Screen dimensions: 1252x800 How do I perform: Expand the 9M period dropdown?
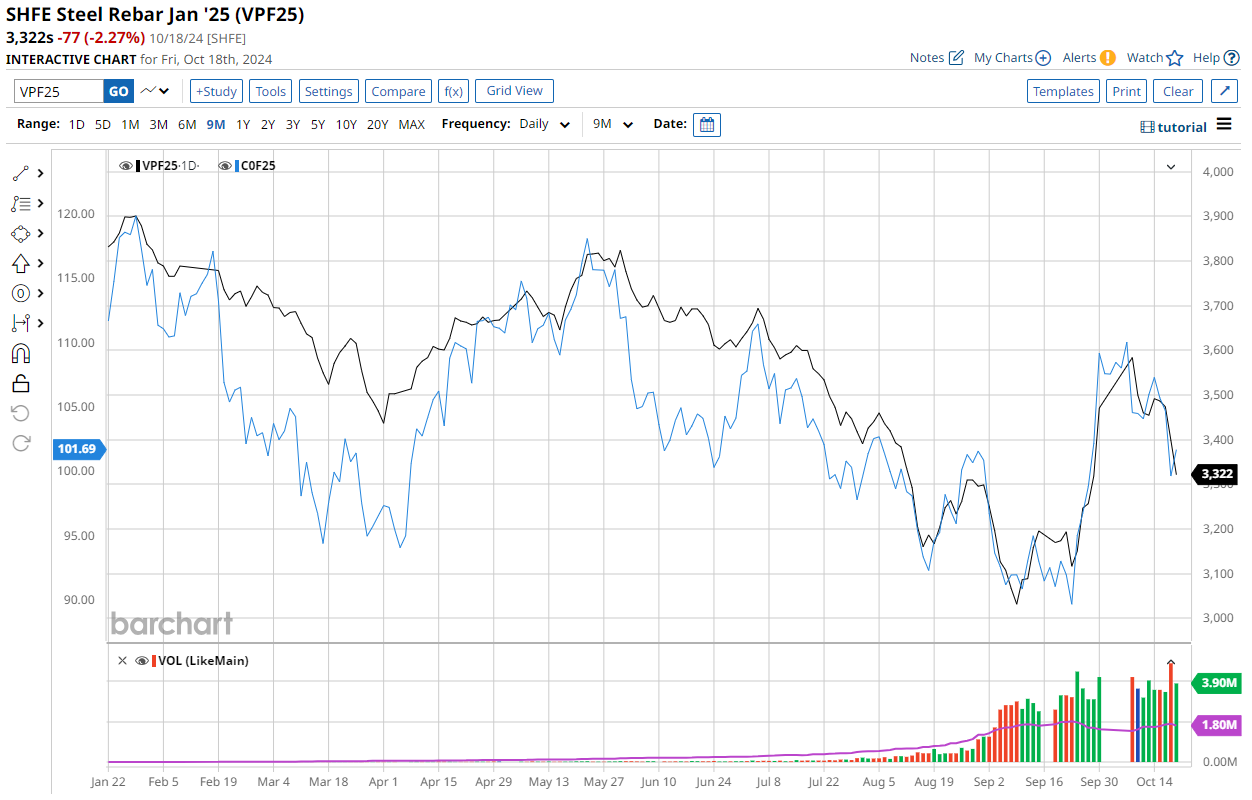click(x=613, y=125)
